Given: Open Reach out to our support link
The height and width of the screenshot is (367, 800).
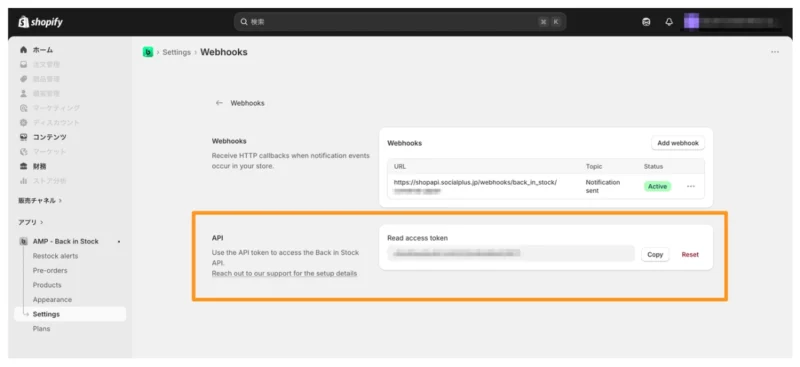Looking at the screenshot, I should [284, 274].
